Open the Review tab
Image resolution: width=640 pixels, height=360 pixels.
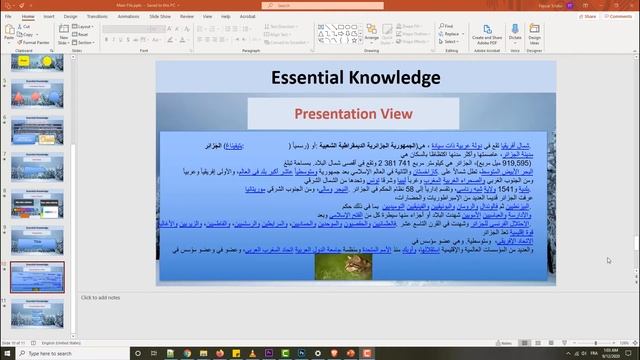(x=187, y=16)
